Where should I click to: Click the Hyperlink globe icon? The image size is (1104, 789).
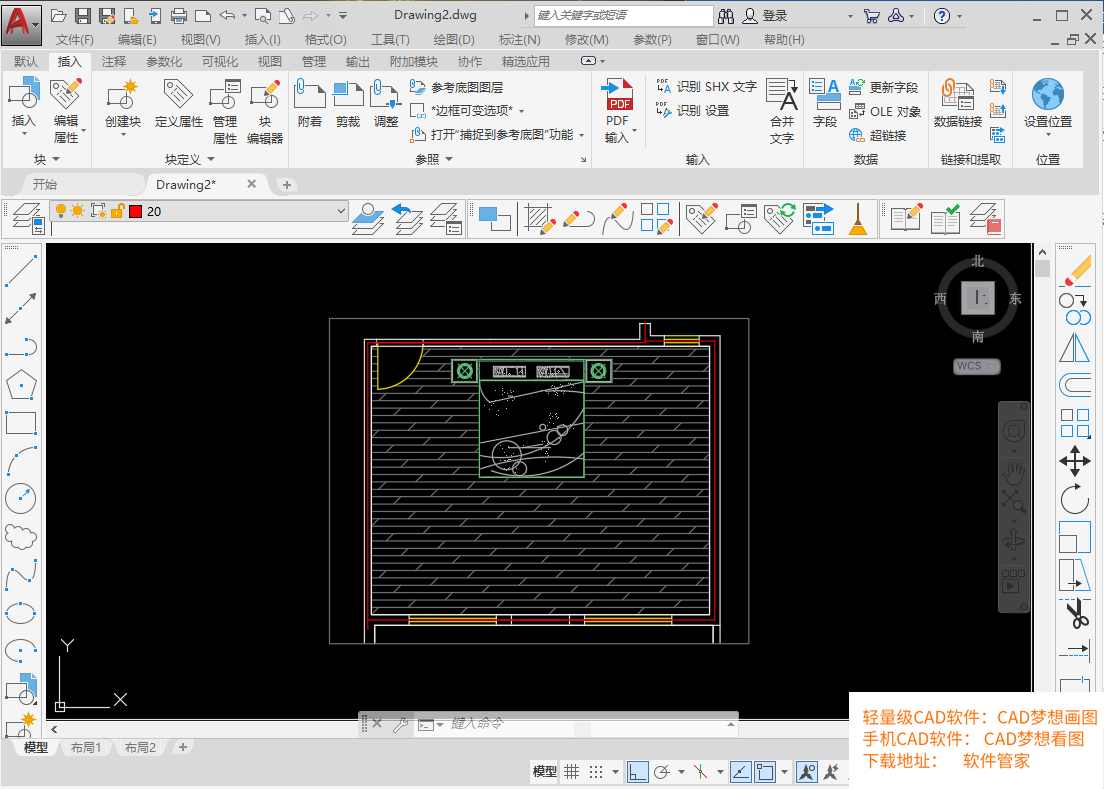(856, 135)
